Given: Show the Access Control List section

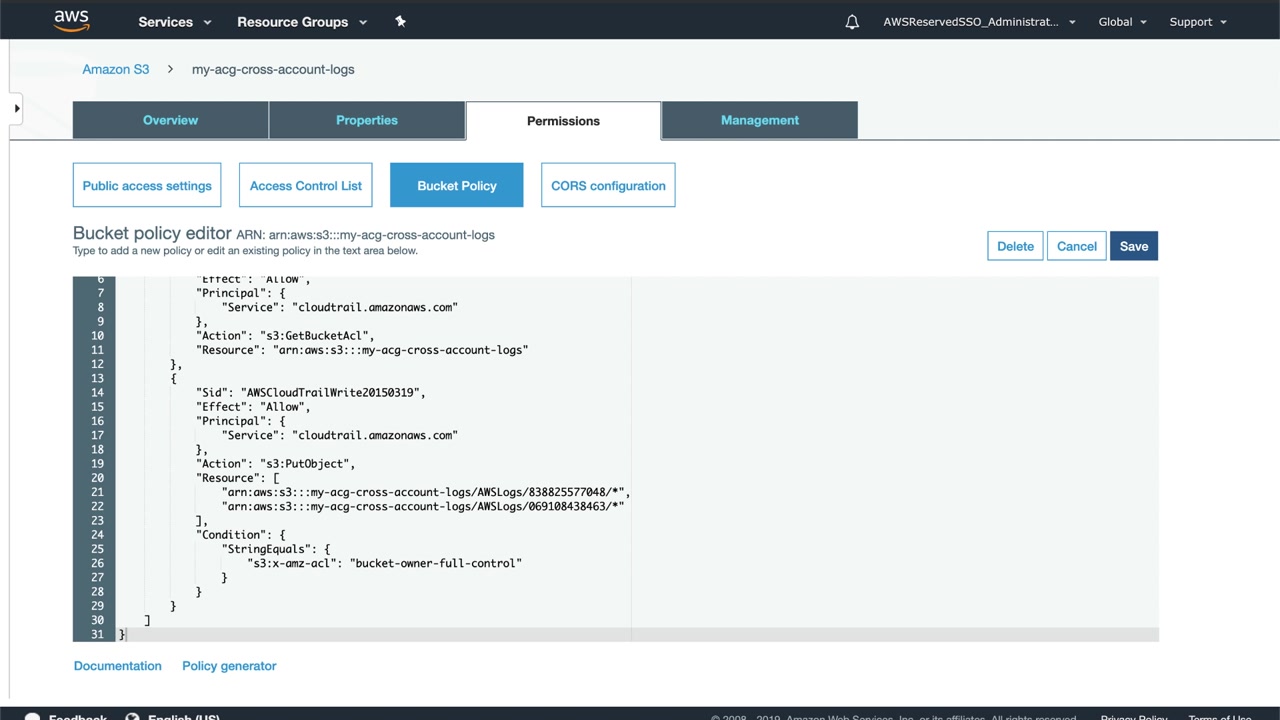Looking at the screenshot, I should (306, 185).
